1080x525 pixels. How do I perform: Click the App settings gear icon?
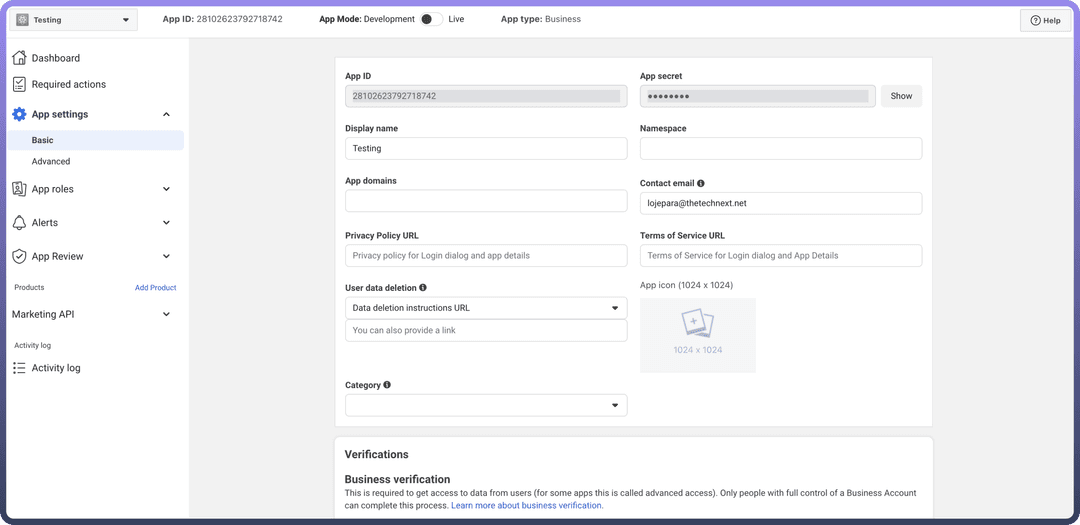point(19,115)
